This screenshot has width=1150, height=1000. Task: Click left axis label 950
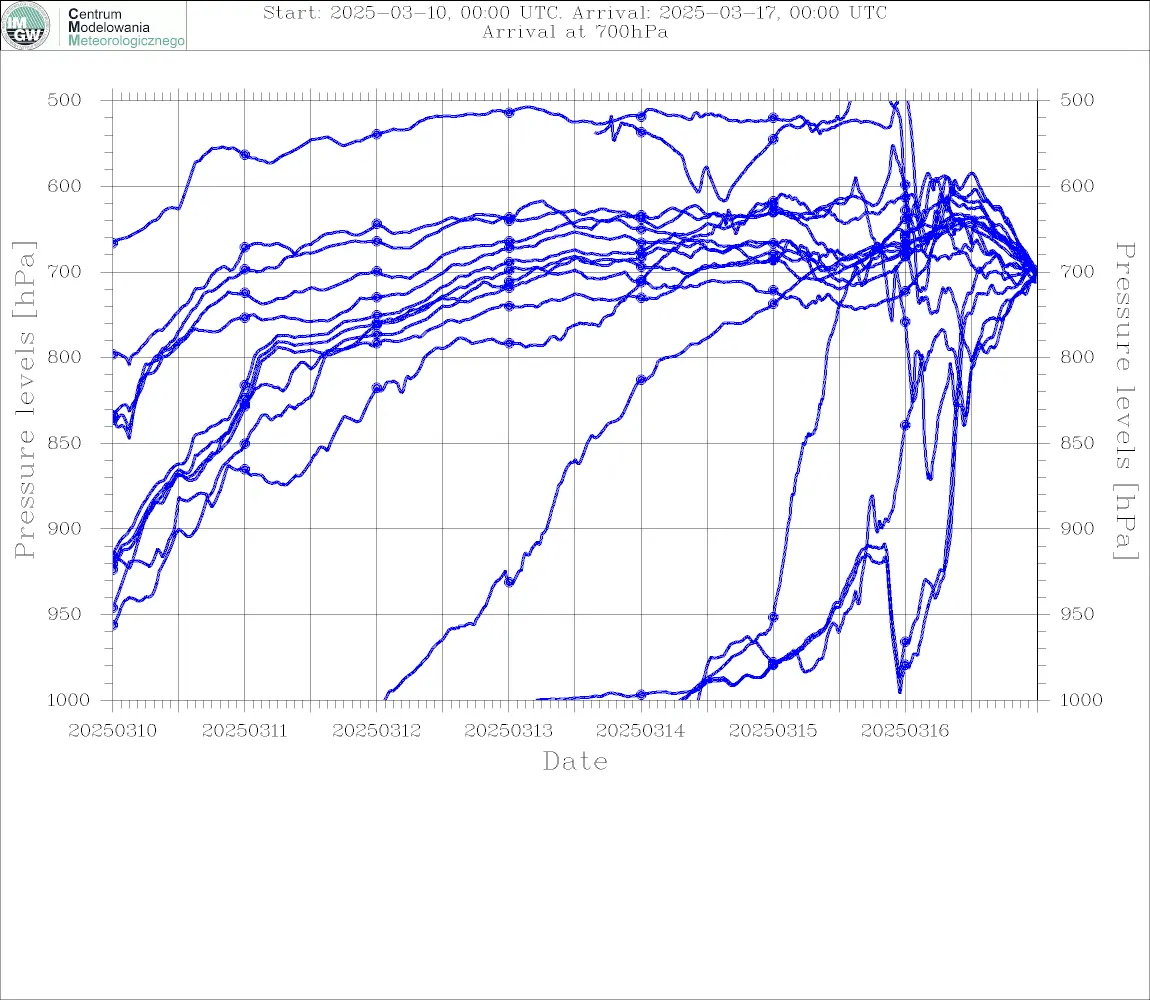tap(64, 614)
